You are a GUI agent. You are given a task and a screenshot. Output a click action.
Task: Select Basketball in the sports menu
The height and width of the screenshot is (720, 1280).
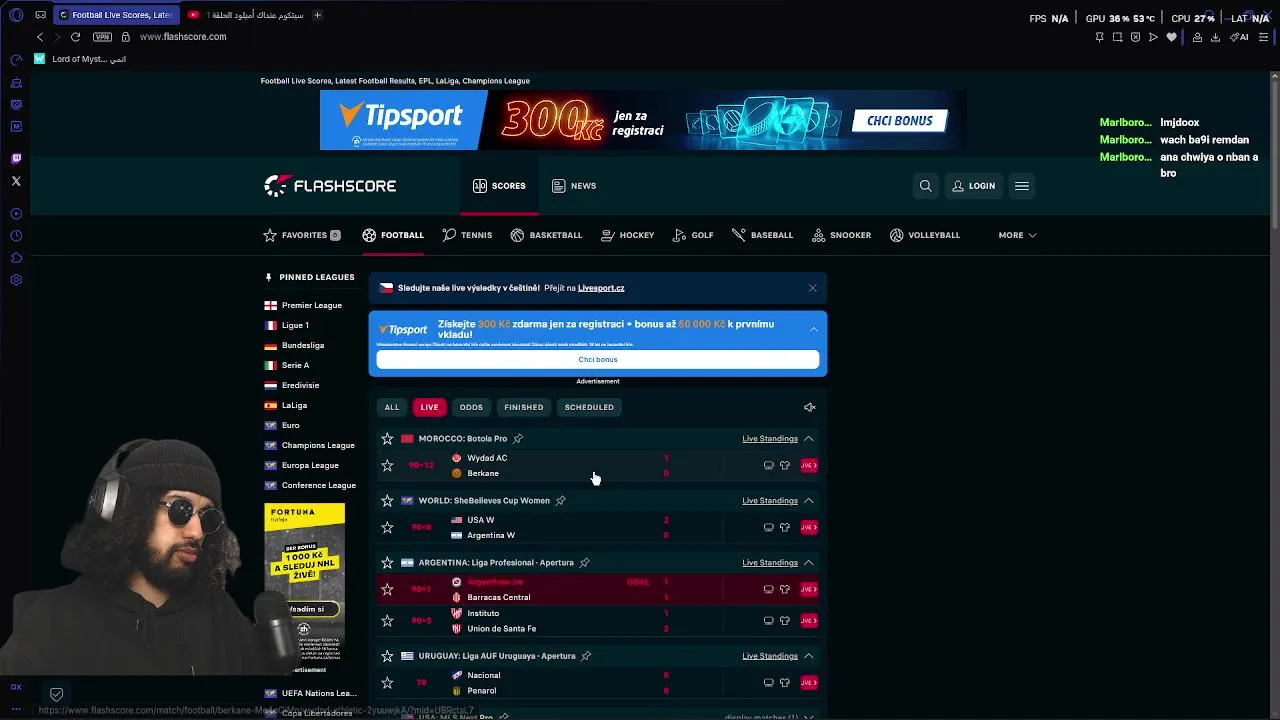546,235
